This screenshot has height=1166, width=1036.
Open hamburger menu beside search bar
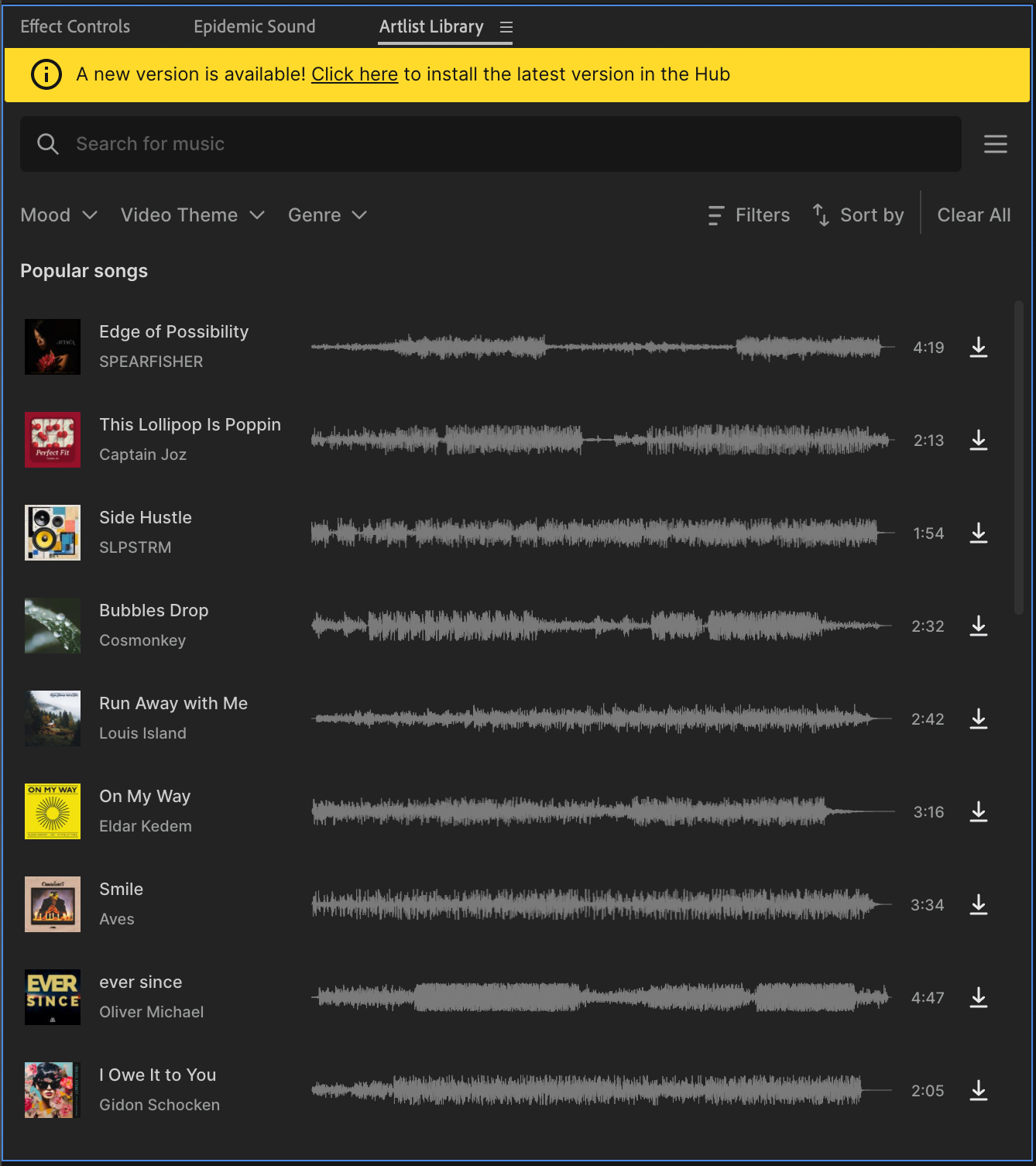click(x=996, y=144)
